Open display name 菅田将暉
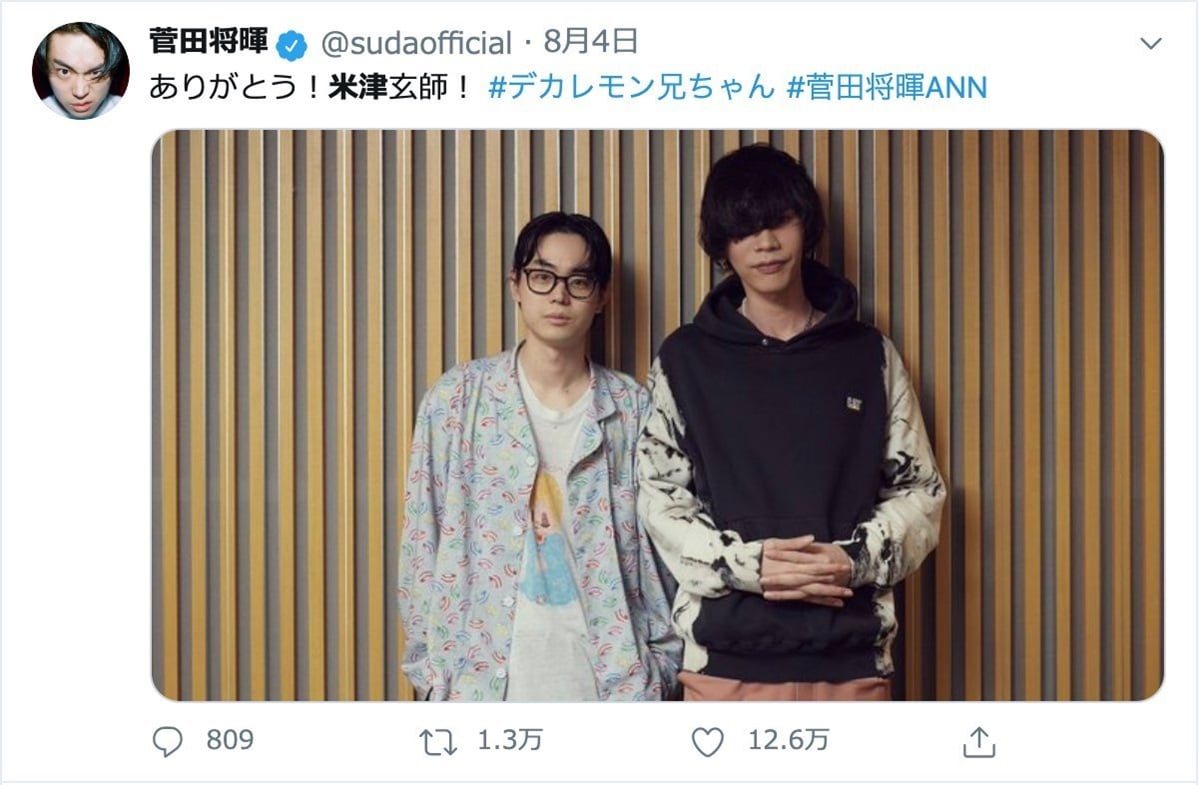The width and height of the screenshot is (1200, 785). tap(209, 42)
